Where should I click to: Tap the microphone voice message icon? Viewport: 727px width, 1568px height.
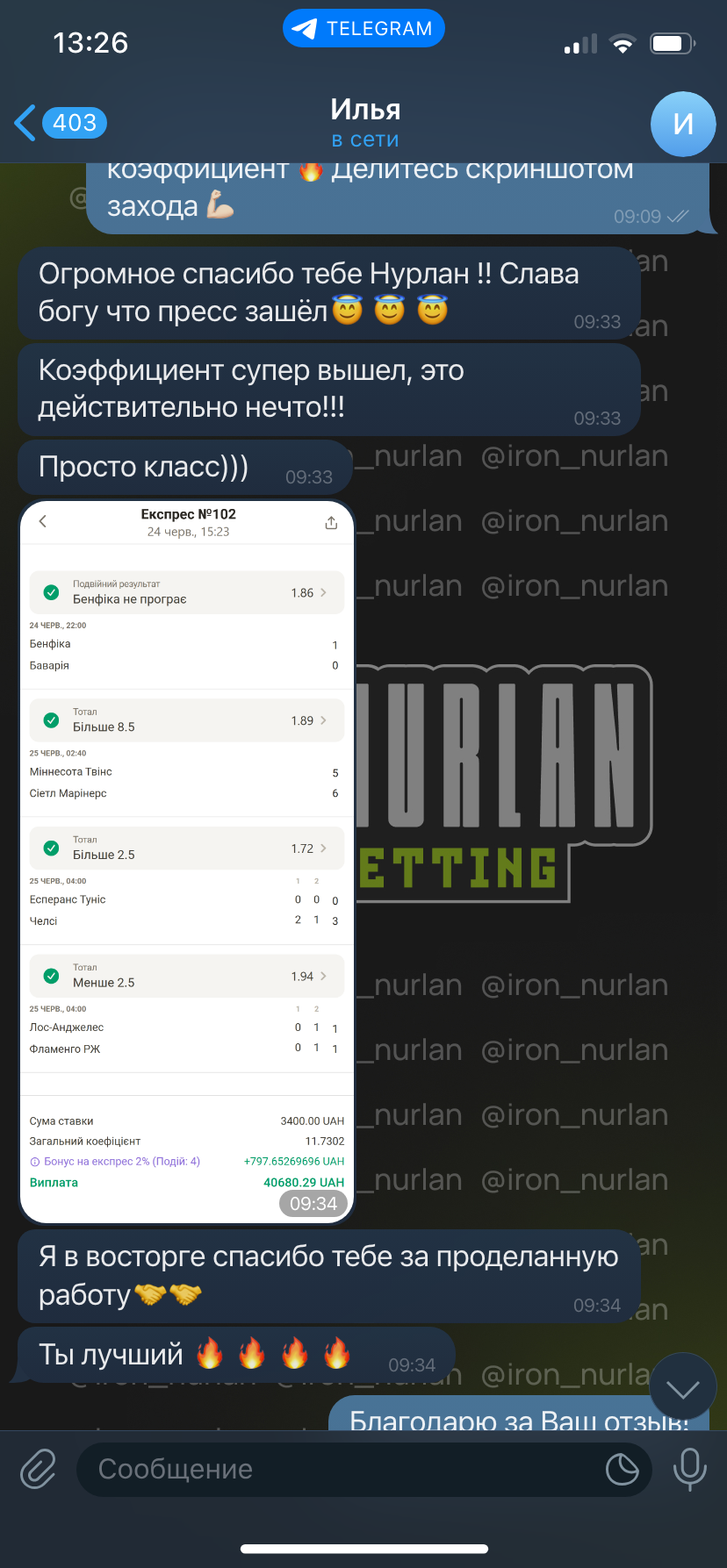coord(689,1469)
